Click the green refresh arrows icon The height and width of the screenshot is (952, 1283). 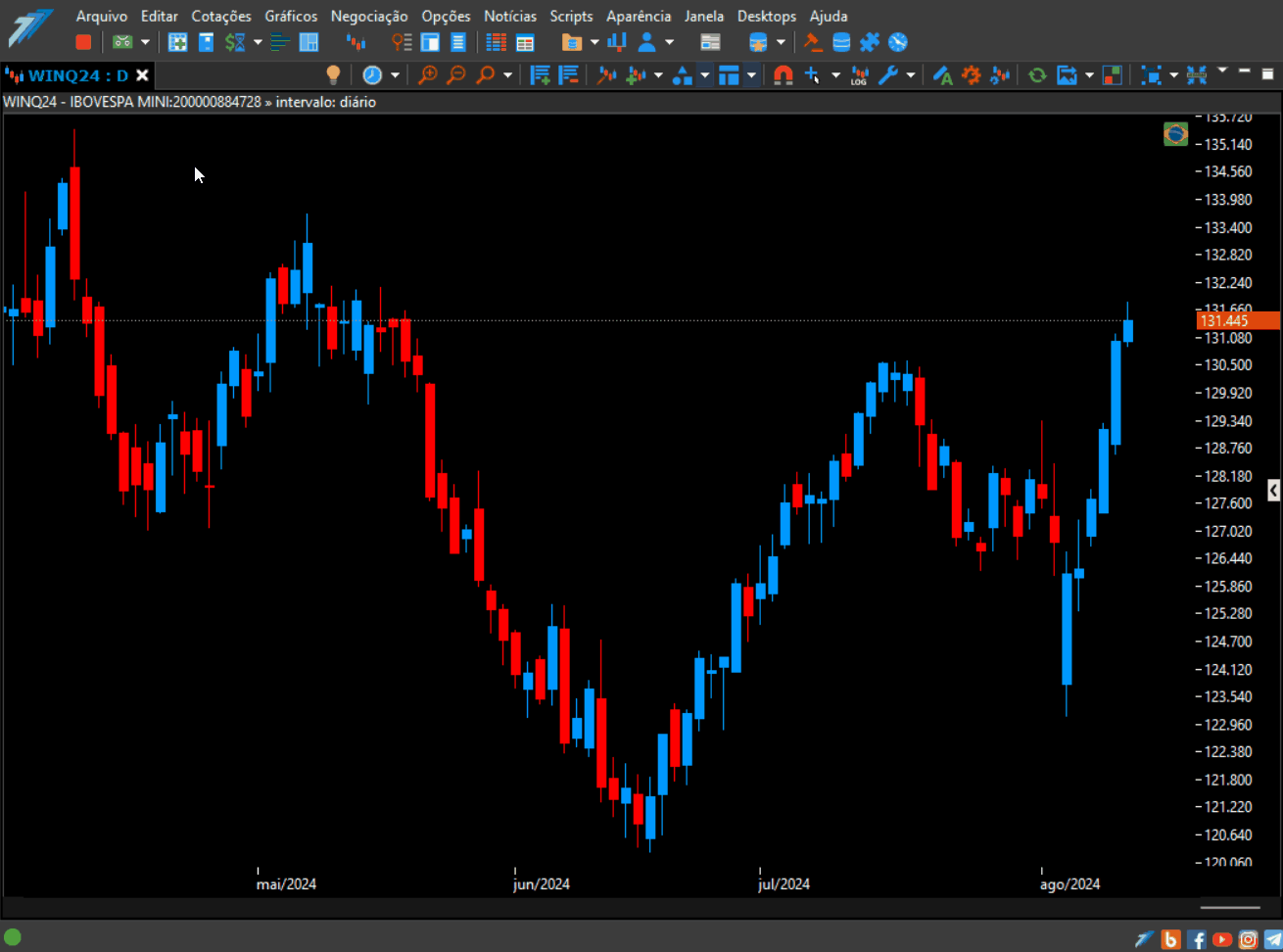1037,74
